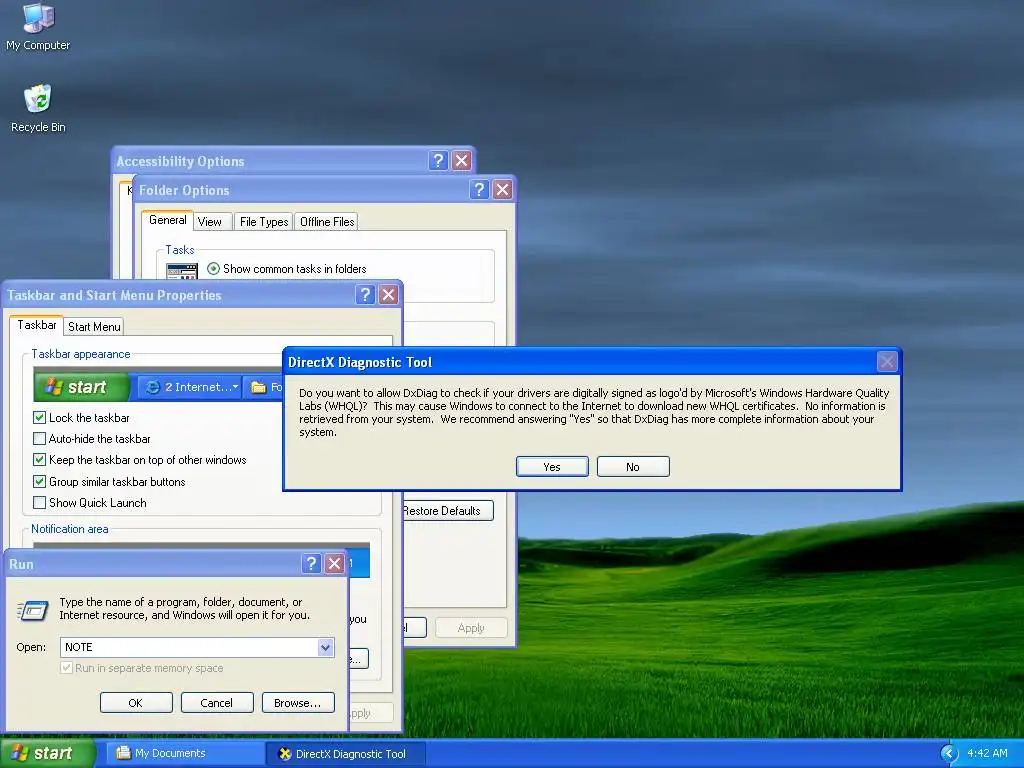
Task: Close the Taskbar and Start Menu Properties window
Action: pos(389,295)
